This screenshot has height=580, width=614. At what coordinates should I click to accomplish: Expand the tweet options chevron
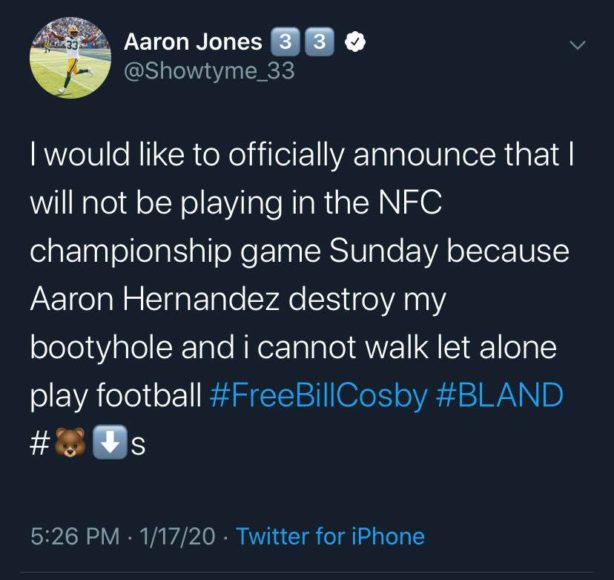pyautogui.click(x=577, y=45)
